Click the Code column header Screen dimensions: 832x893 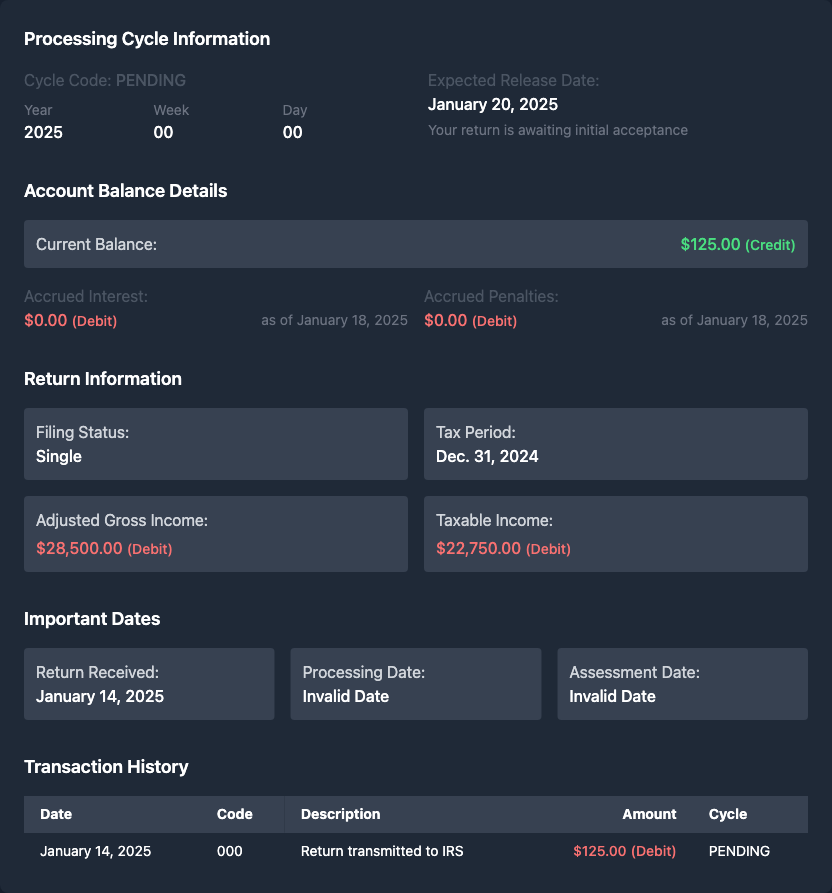[x=235, y=814]
